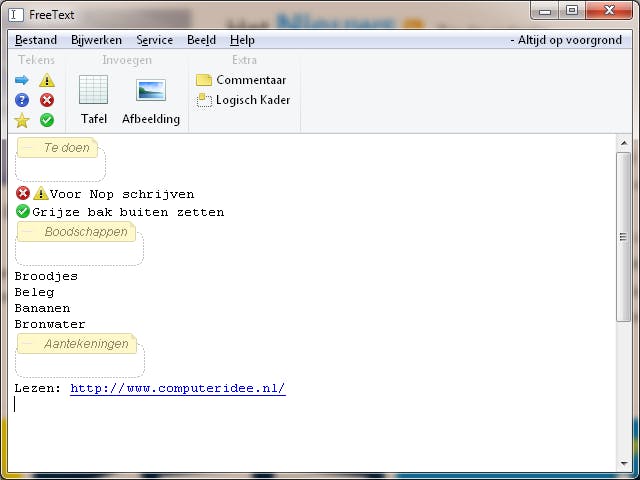Image resolution: width=640 pixels, height=480 pixels.
Task: Open the Help menu
Action: pos(242,40)
